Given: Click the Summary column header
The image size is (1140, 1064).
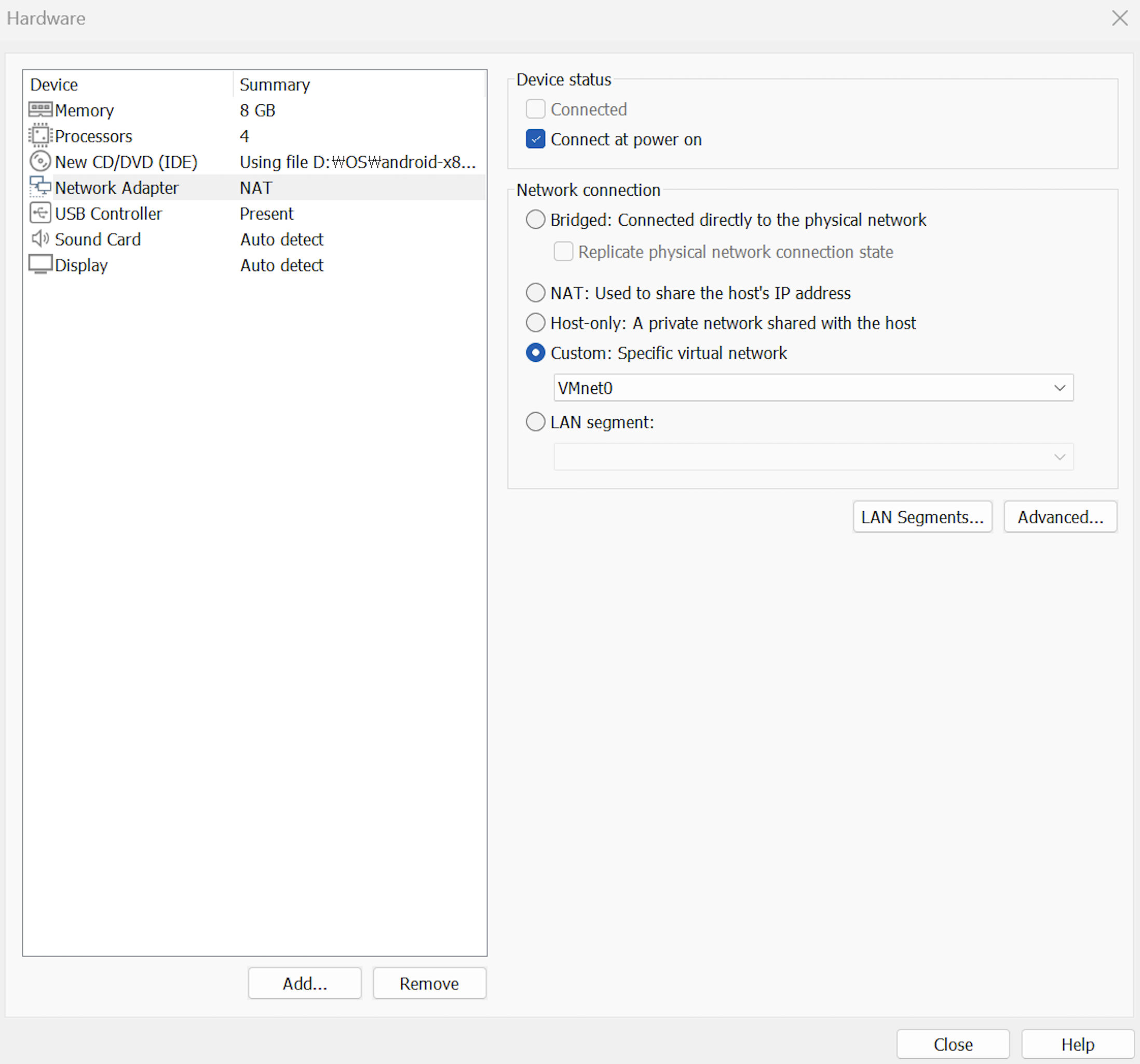Looking at the screenshot, I should pyautogui.click(x=274, y=85).
